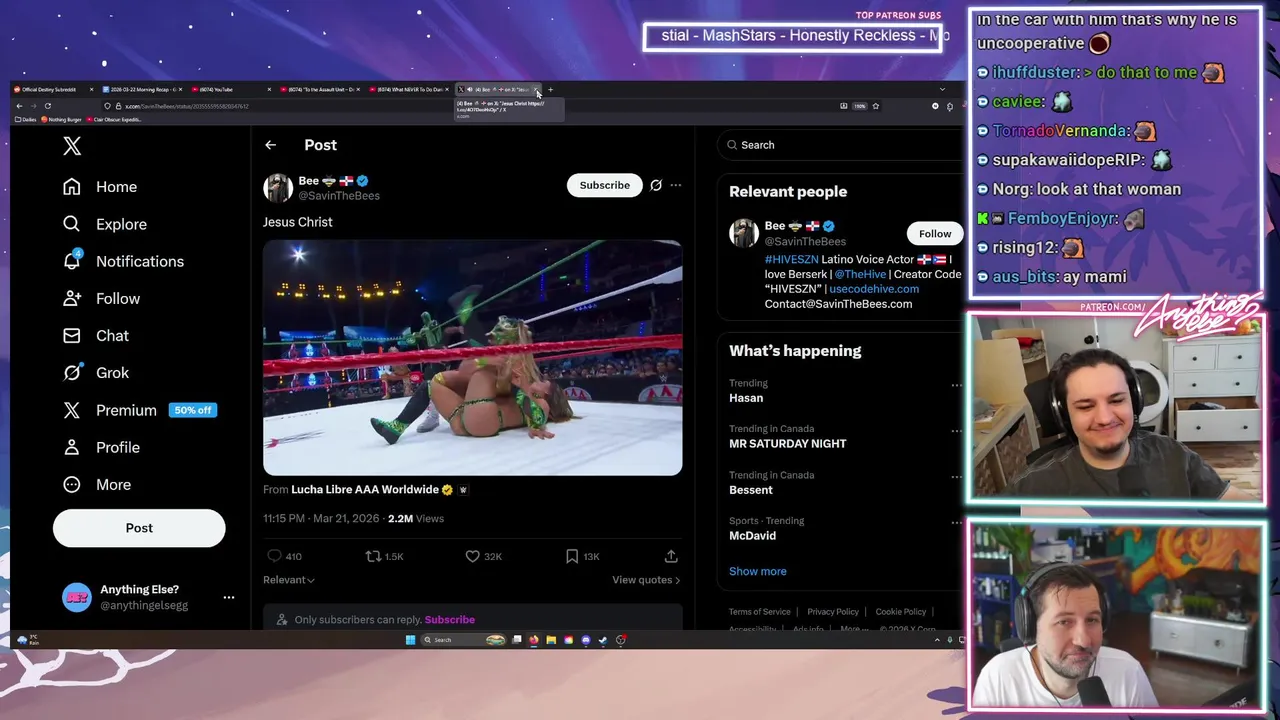Open the Home page from sidebar
The height and width of the screenshot is (720, 1280).
pyautogui.click(x=99, y=187)
